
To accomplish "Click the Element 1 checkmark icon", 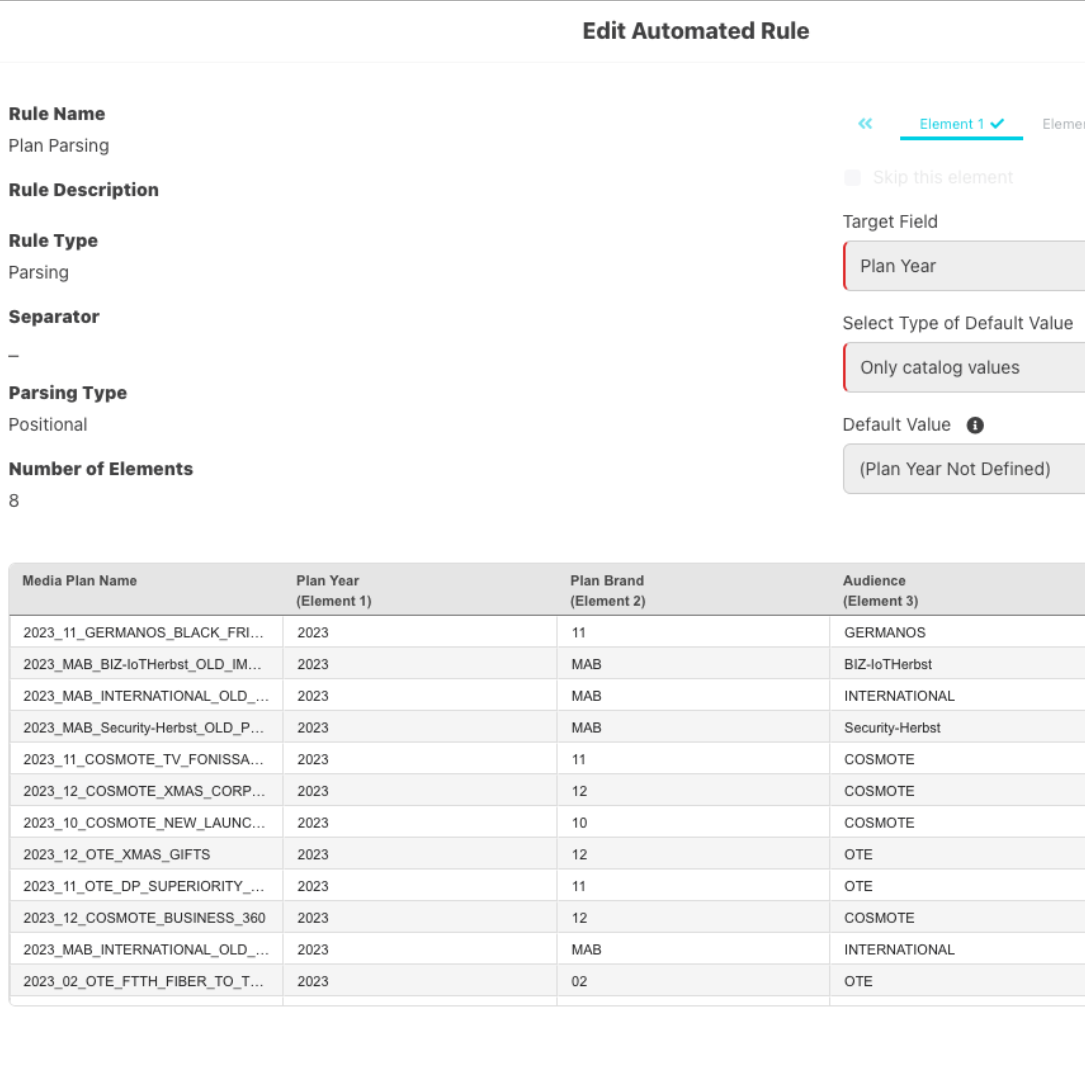I will (x=997, y=124).
